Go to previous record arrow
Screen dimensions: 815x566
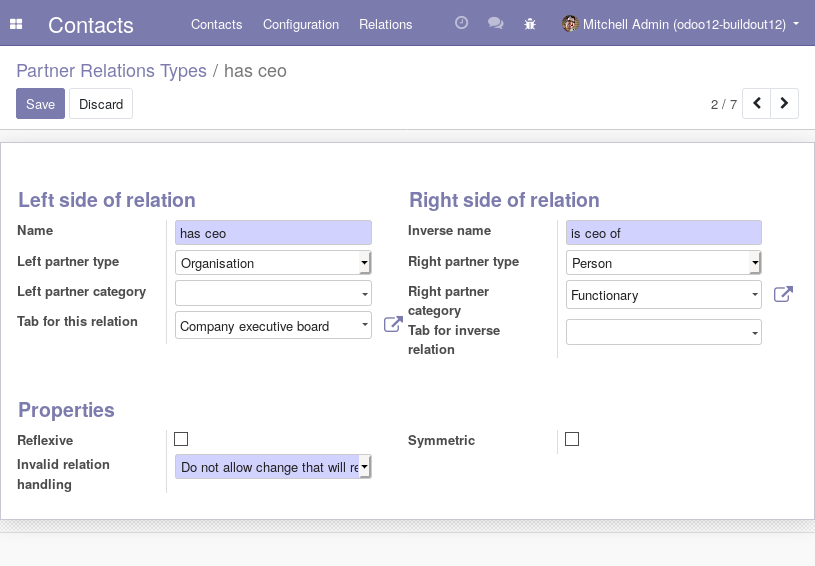pyautogui.click(x=757, y=103)
